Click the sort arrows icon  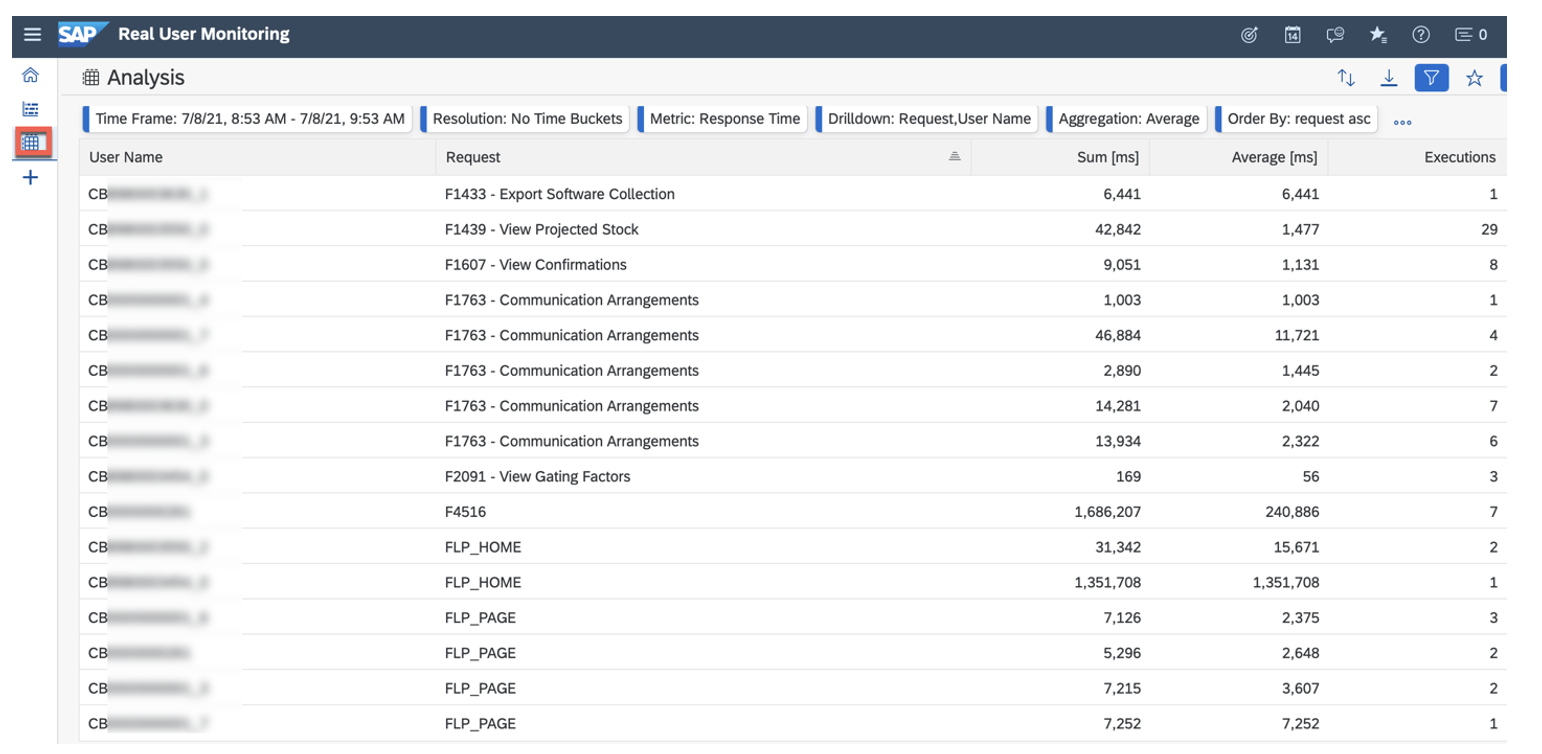tap(1346, 78)
